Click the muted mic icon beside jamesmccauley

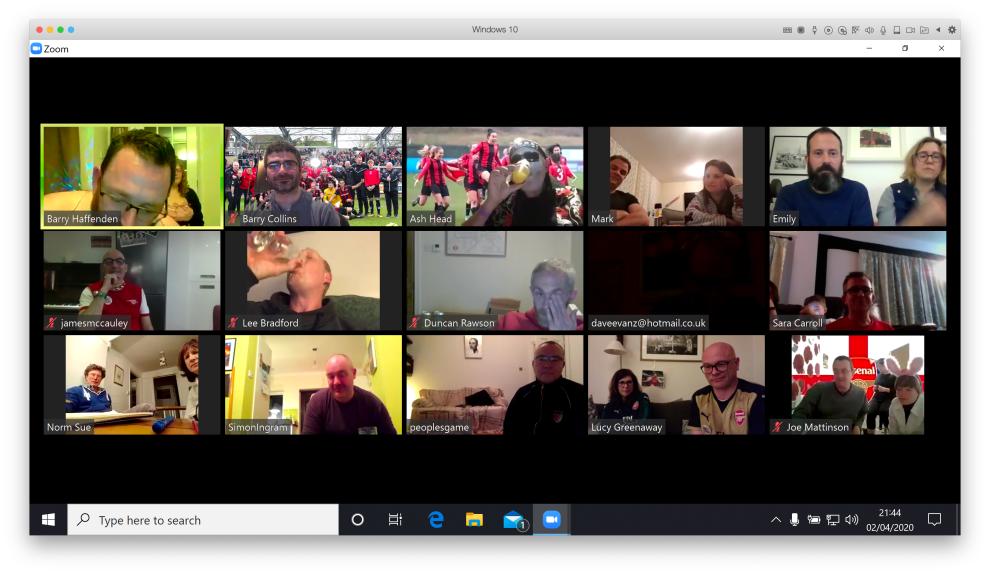point(52,323)
